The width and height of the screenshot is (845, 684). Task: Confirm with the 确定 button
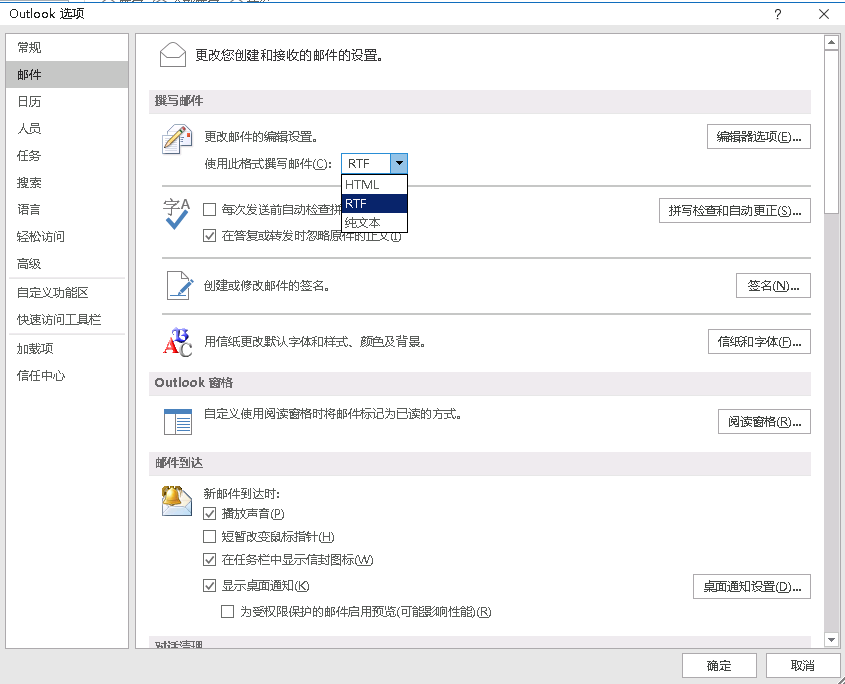[x=719, y=666]
